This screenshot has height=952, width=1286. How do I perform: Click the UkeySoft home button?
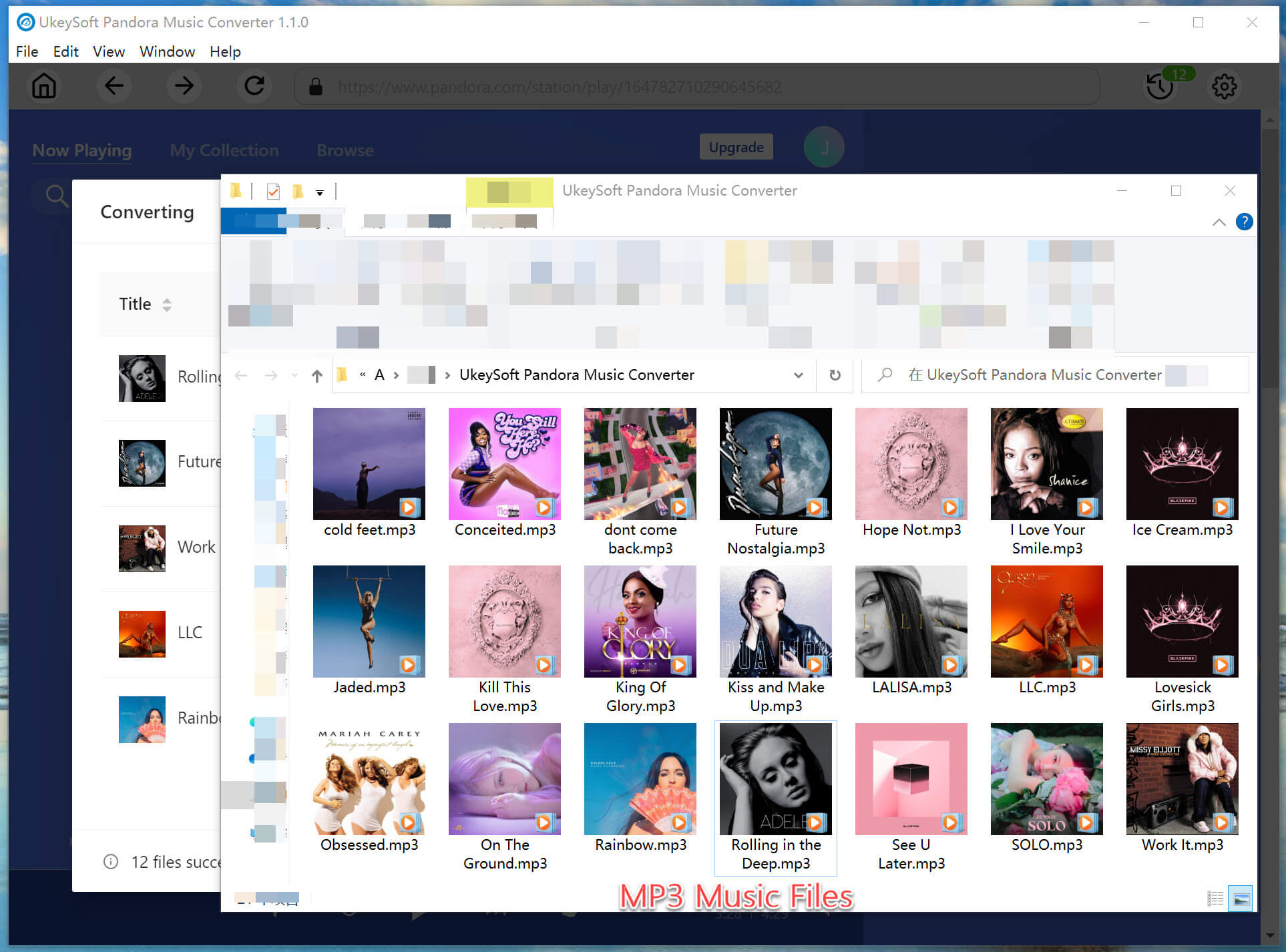[43, 86]
